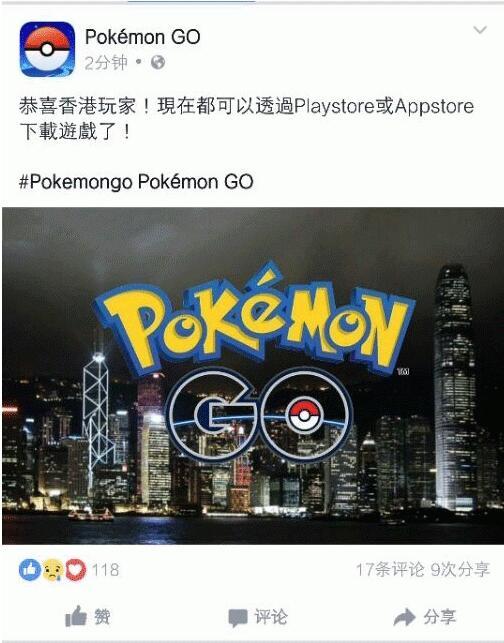504x643 pixels.
Task: View the 9次分享 shares list
Action: 460,570
